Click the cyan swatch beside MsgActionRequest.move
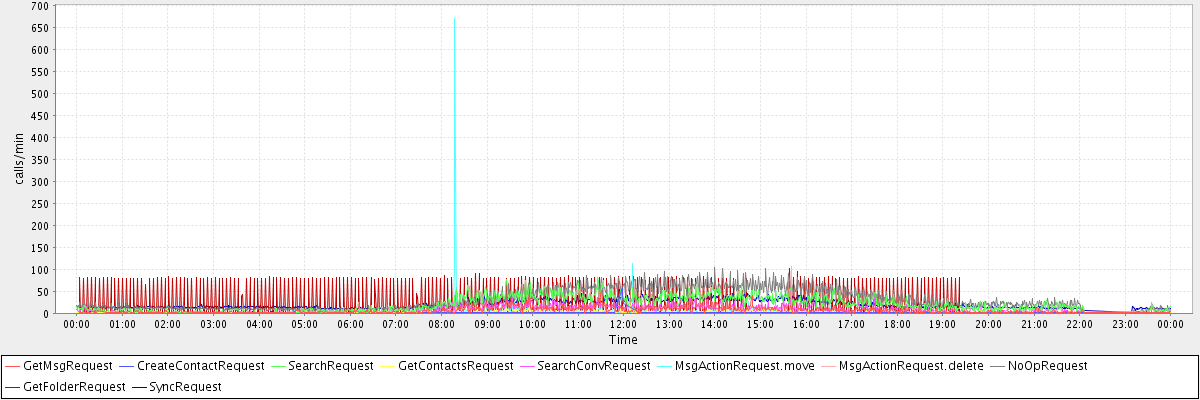The height and width of the screenshot is (400, 1200). (x=665, y=366)
